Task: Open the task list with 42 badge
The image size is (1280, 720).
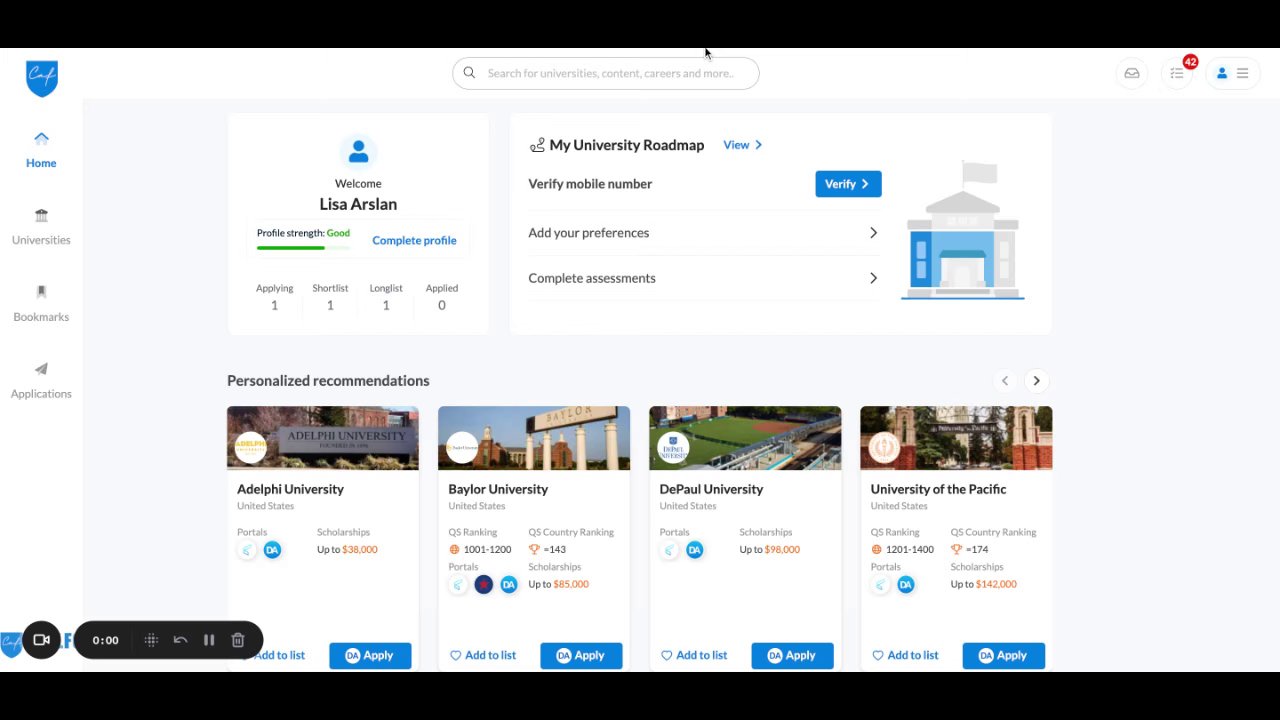Action: point(1178,73)
